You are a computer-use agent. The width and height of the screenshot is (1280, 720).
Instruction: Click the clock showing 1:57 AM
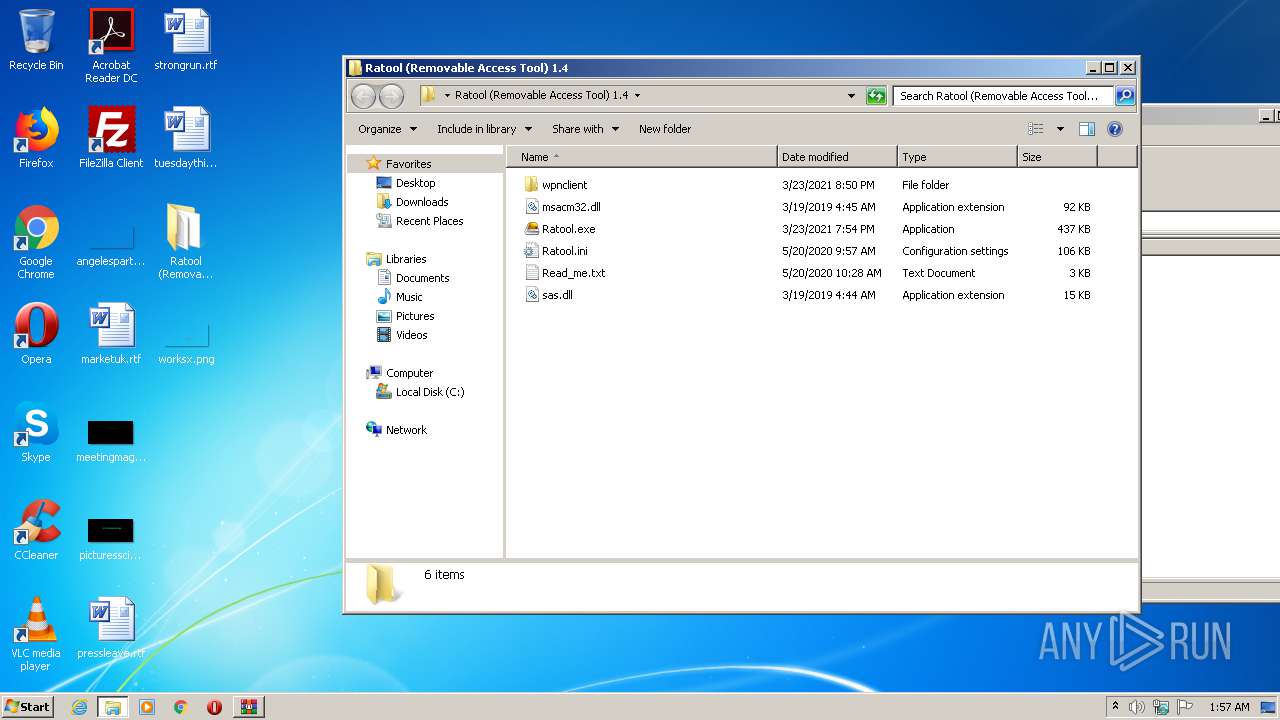pos(1229,707)
